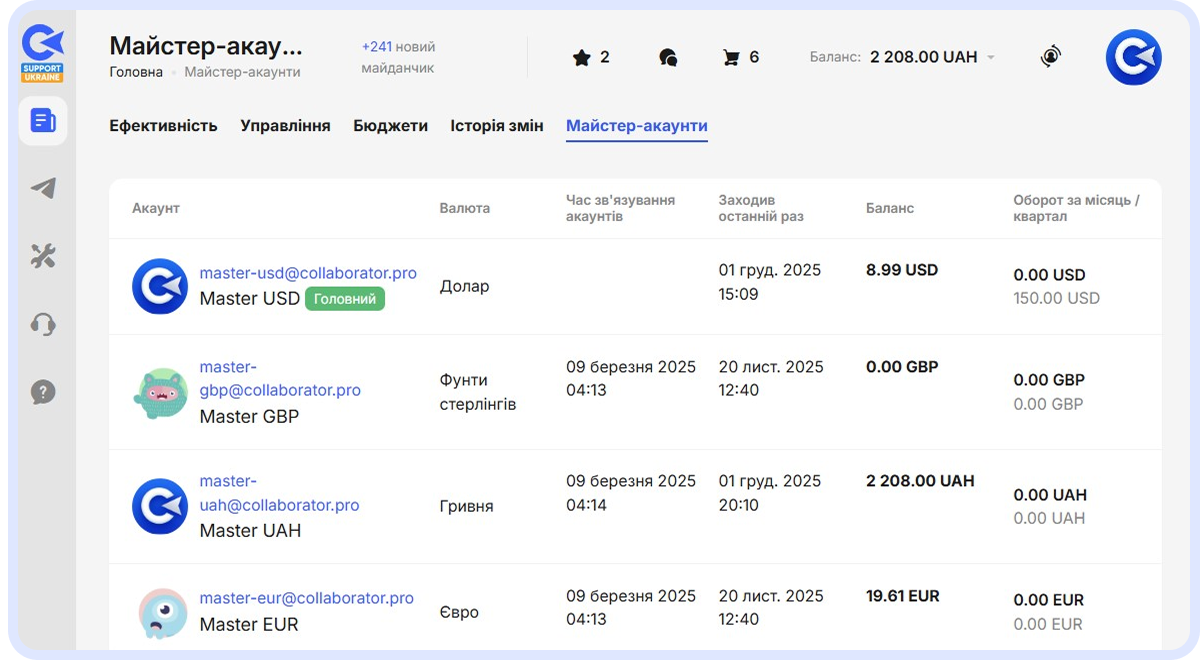Click the headset support icon
Image resolution: width=1200 pixels, height=660 pixels.
(x=43, y=325)
